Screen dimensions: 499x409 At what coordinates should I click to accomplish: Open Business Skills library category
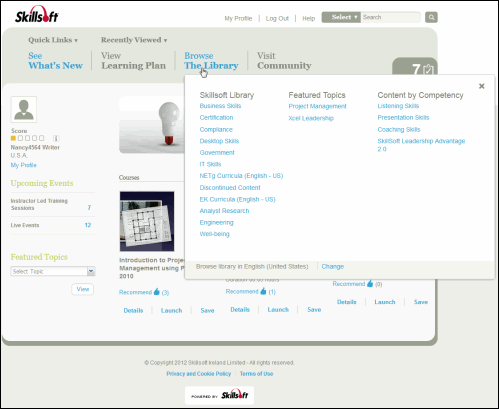pyautogui.click(x=220, y=106)
